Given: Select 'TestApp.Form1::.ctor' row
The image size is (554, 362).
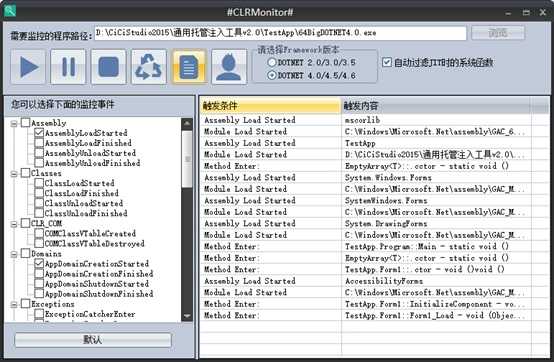Looking at the screenshot, I should (366, 269).
